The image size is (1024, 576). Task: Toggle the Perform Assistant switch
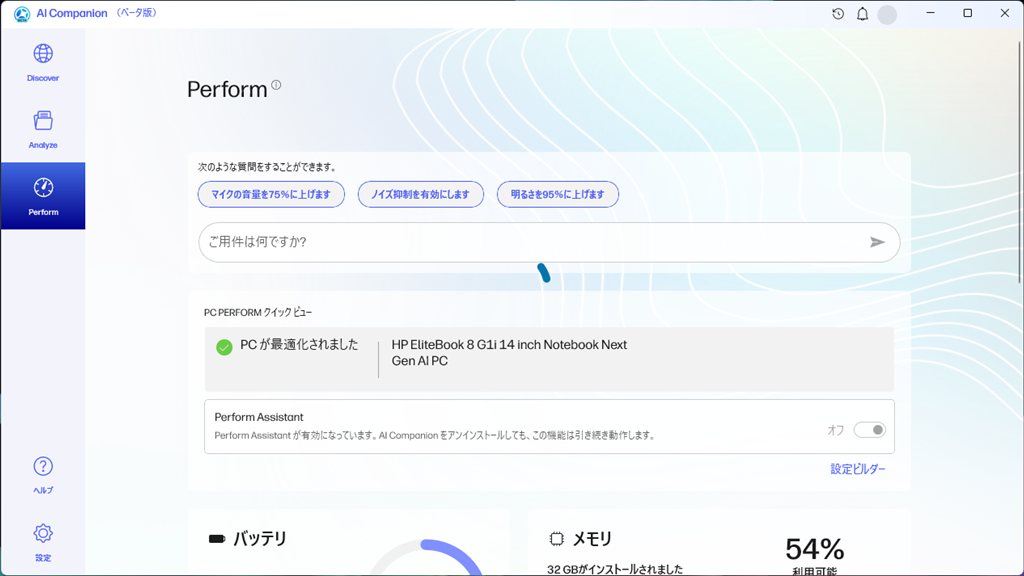[869, 430]
